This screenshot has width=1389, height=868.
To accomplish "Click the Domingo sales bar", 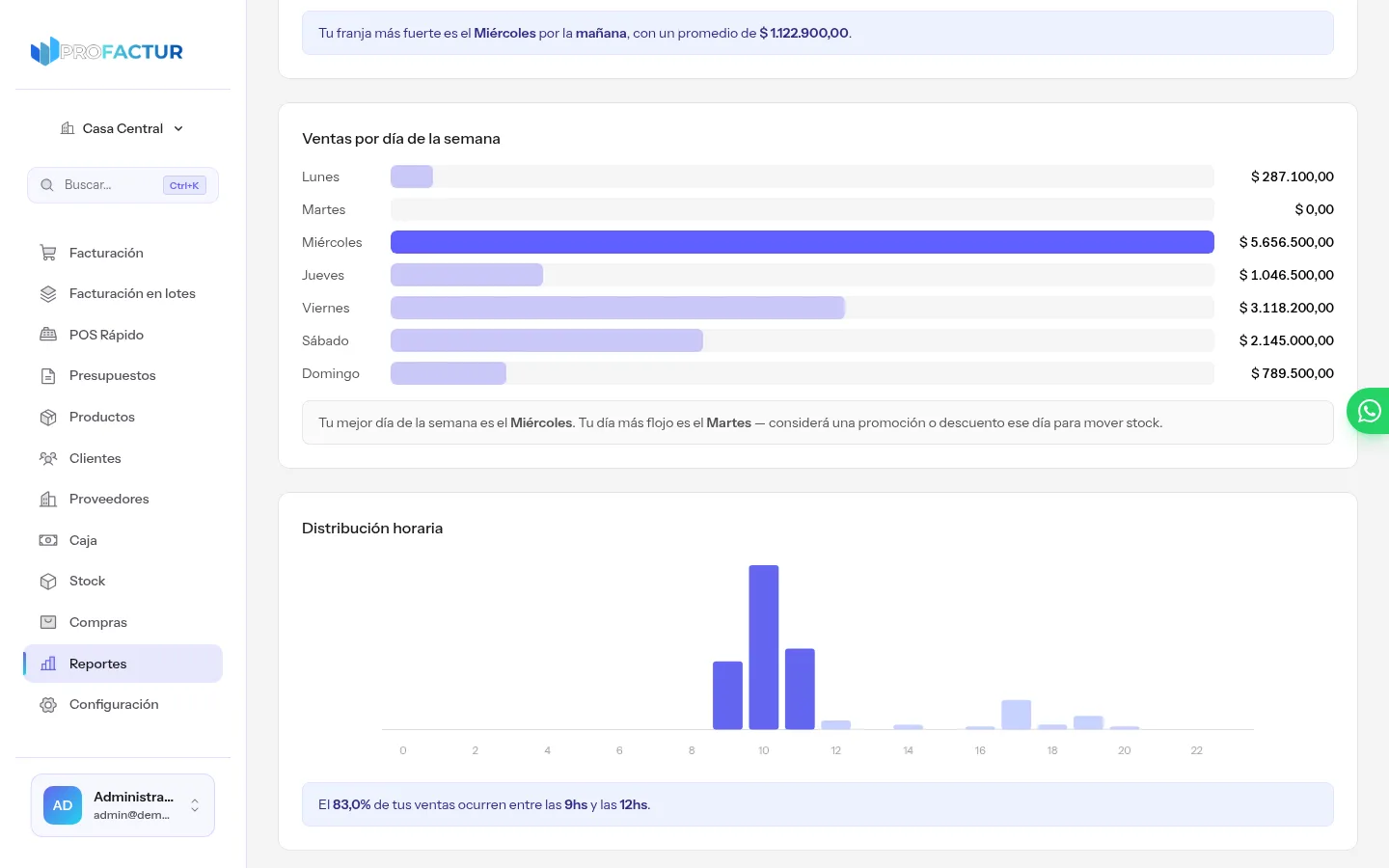I will (x=449, y=373).
